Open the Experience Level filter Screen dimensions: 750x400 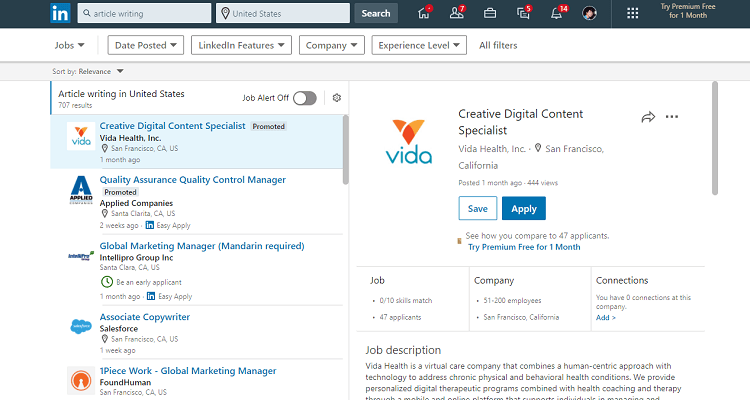(419, 45)
